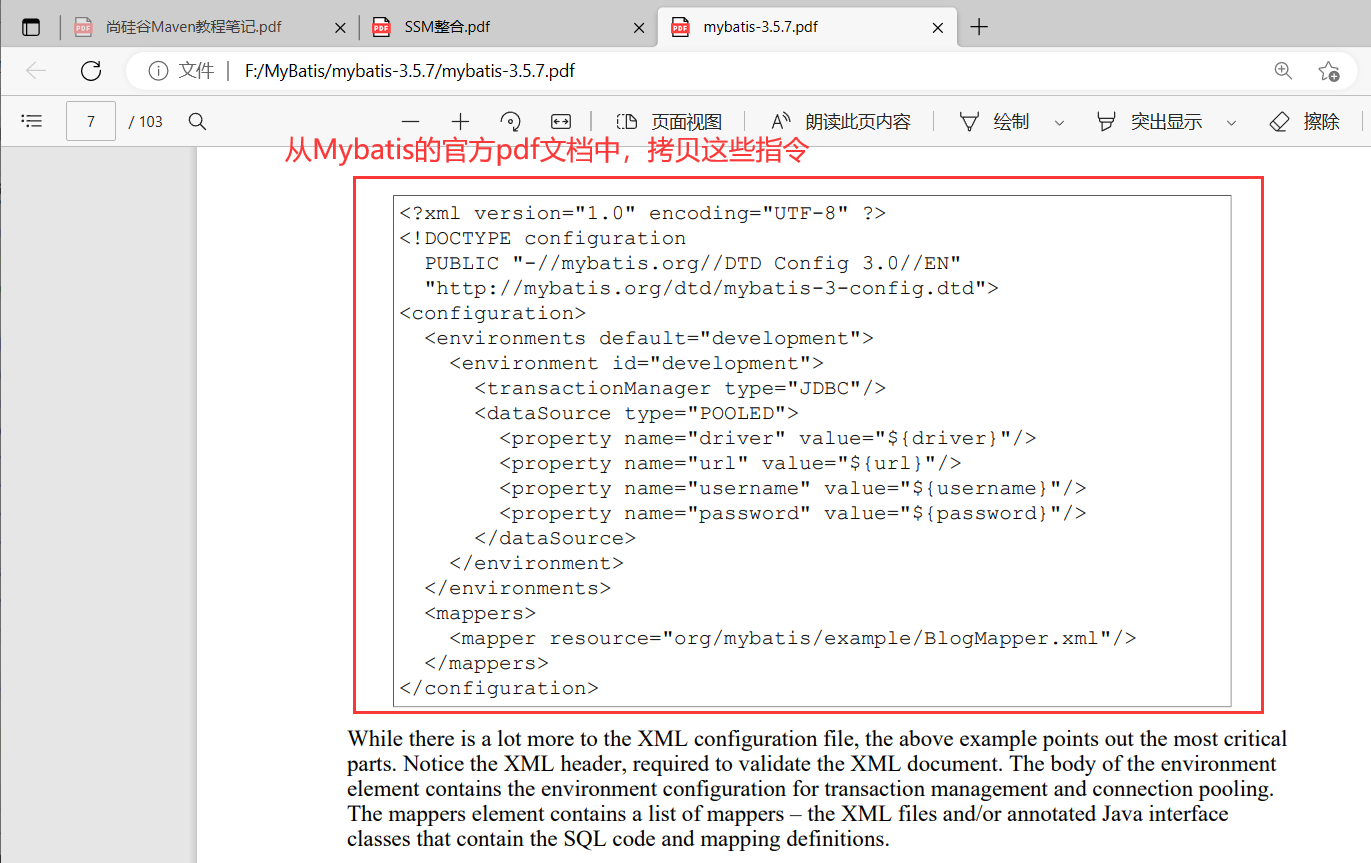
Task: Activate the 绘制 draw tool
Action: click(994, 121)
